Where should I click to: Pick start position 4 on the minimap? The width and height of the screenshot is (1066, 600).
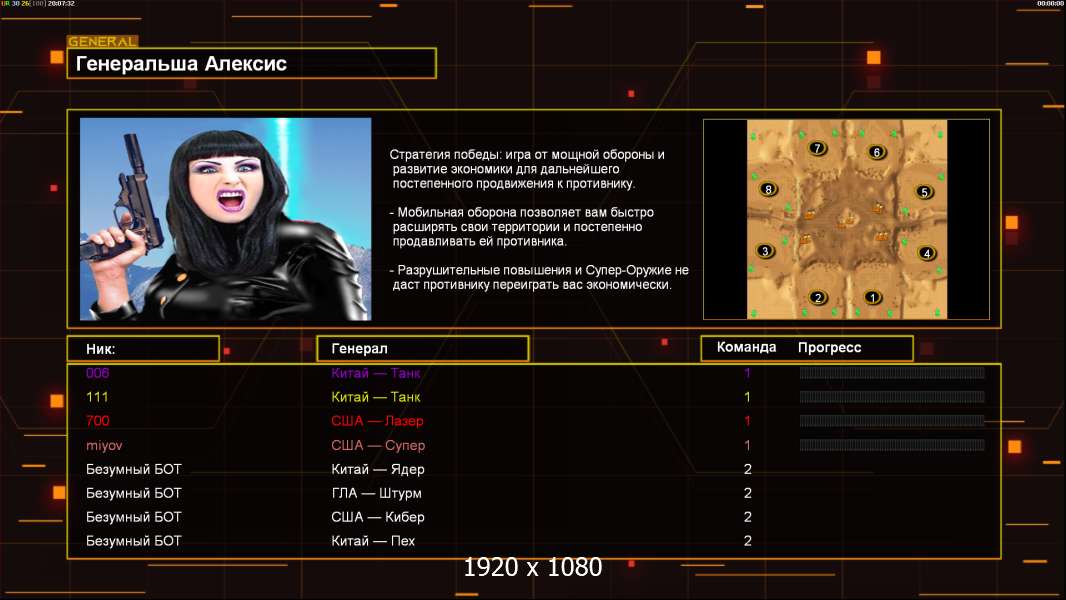click(927, 253)
